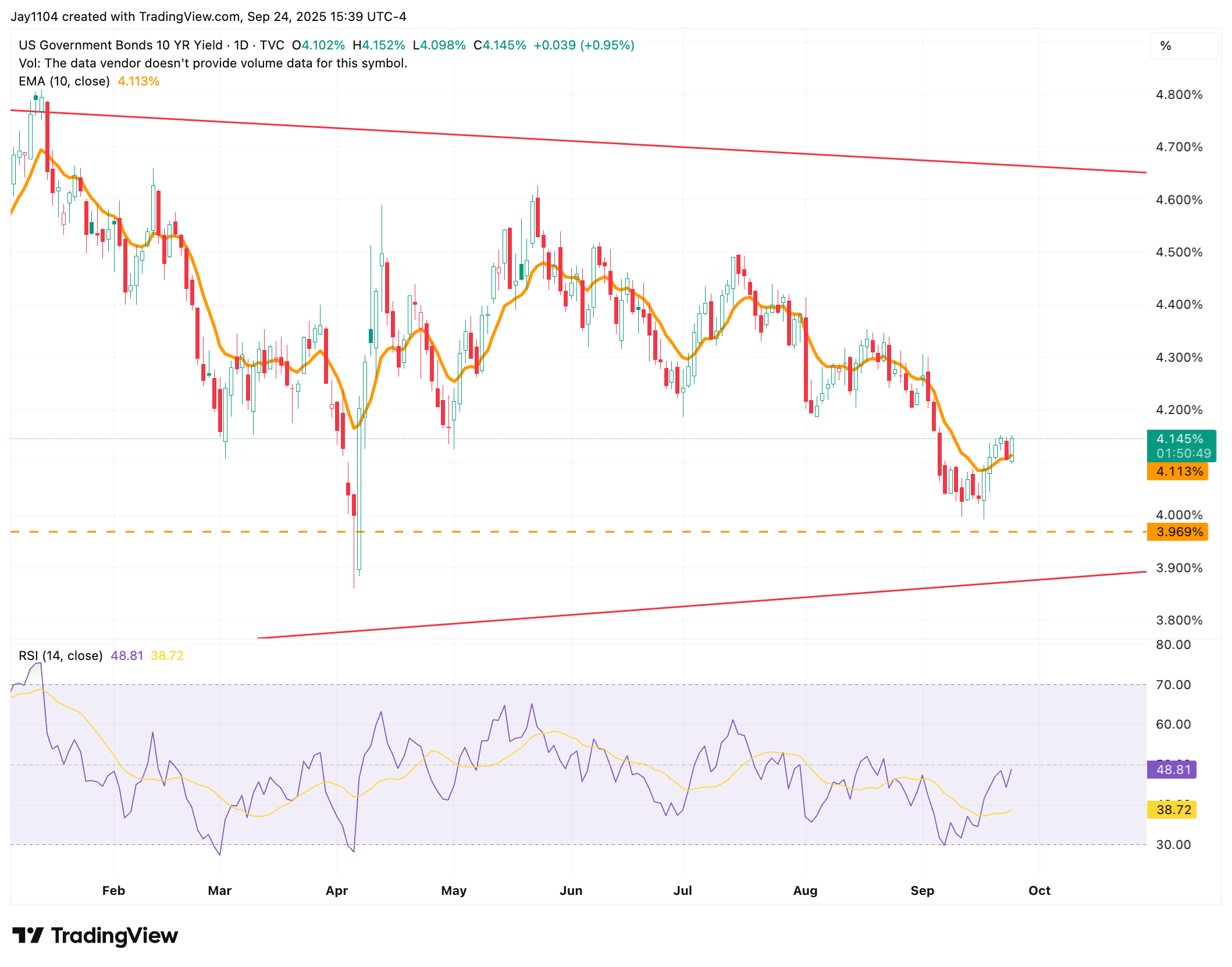Click the EMA (10, close) indicator label

tap(64, 81)
